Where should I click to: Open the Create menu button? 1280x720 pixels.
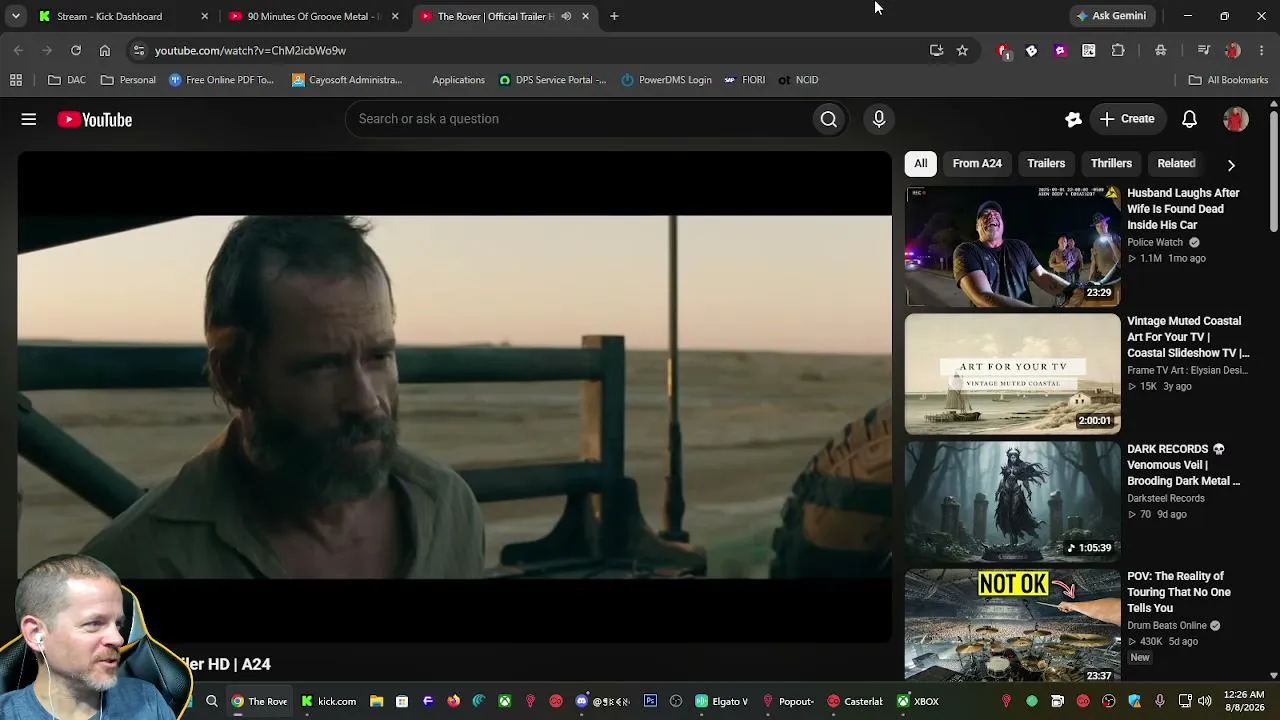(x=1127, y=119)
